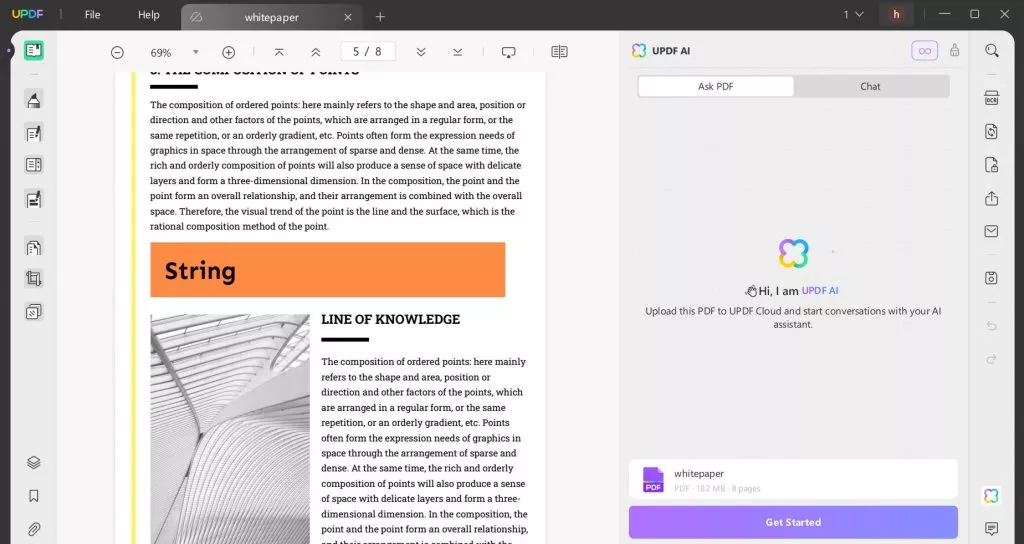Go to the next page arrow
The width and height of the screenshot is (1024, 544).
click(x=421, y=52)
